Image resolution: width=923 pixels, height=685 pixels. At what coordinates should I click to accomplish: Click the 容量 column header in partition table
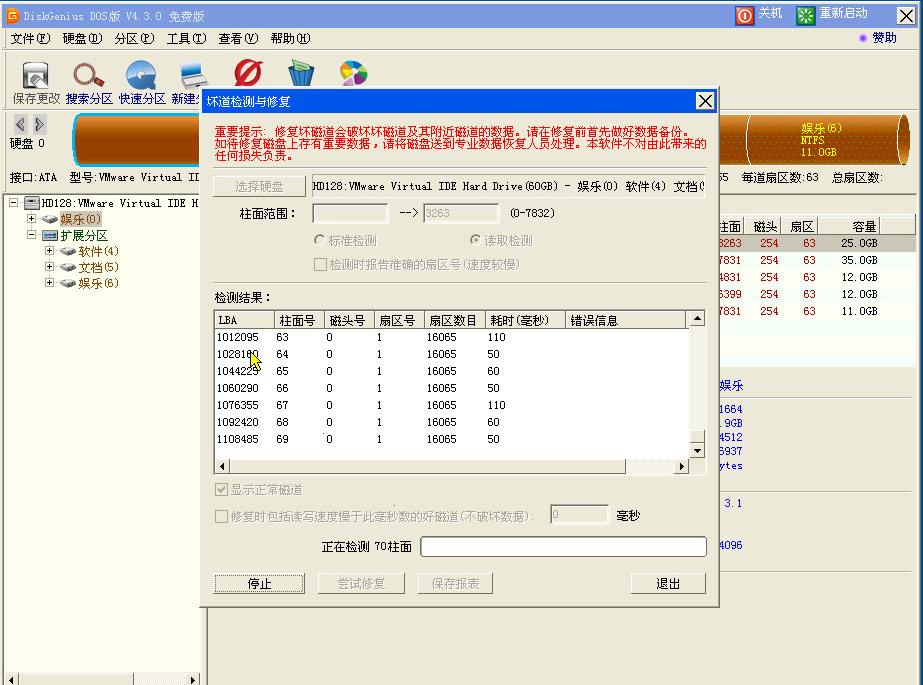(849, 226)
